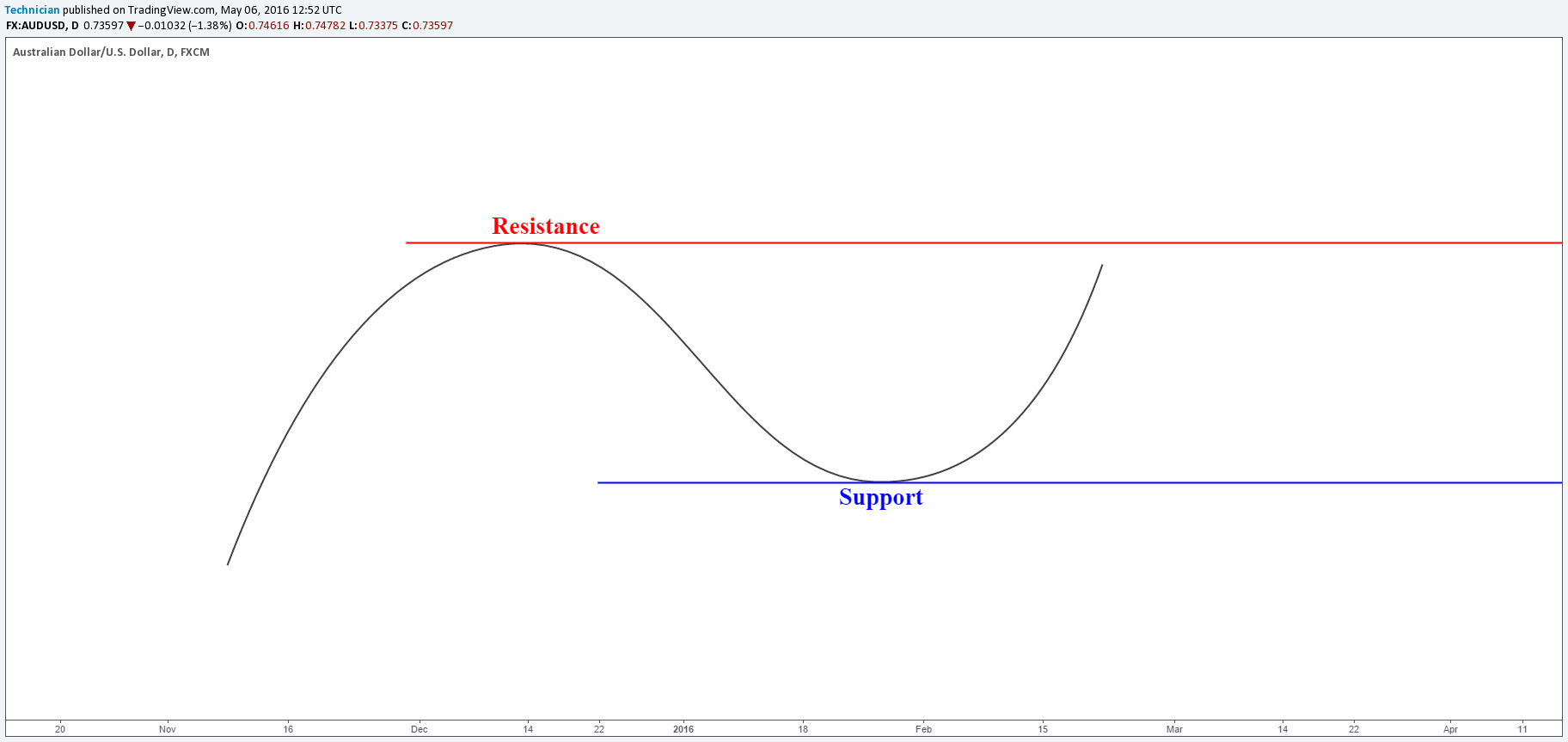Click the Feb date axis label
Image resolution: width=1568 pixels, height=742 pixels.
923,729
